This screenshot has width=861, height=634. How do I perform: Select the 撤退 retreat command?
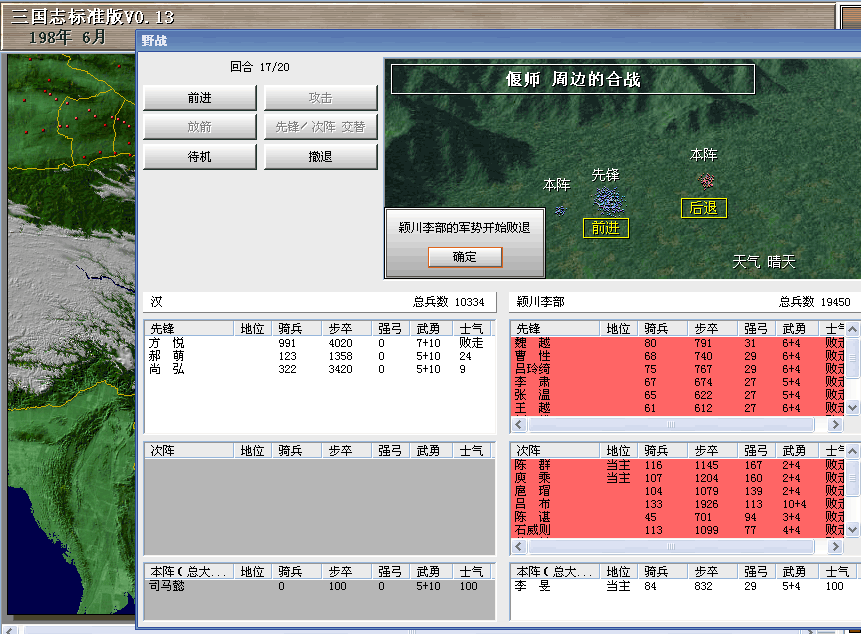click(x=320, y=157)
